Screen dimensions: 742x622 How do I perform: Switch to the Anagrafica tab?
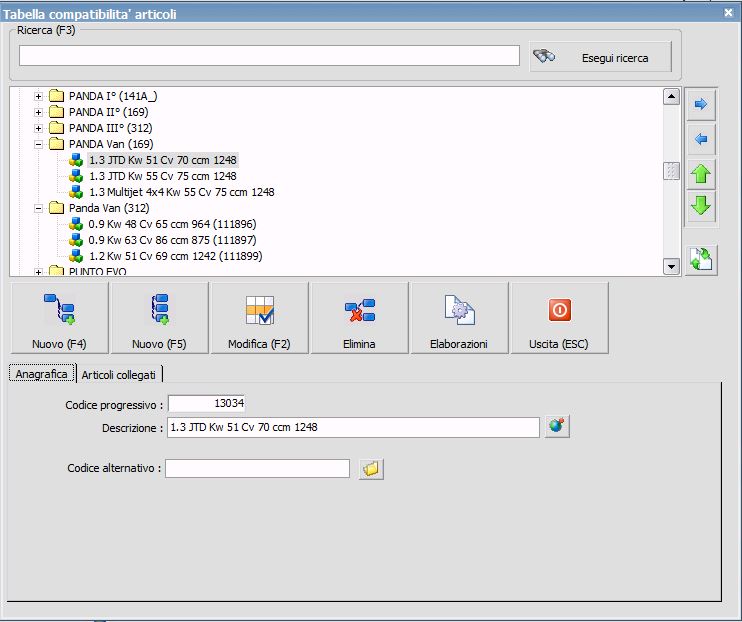42,374
